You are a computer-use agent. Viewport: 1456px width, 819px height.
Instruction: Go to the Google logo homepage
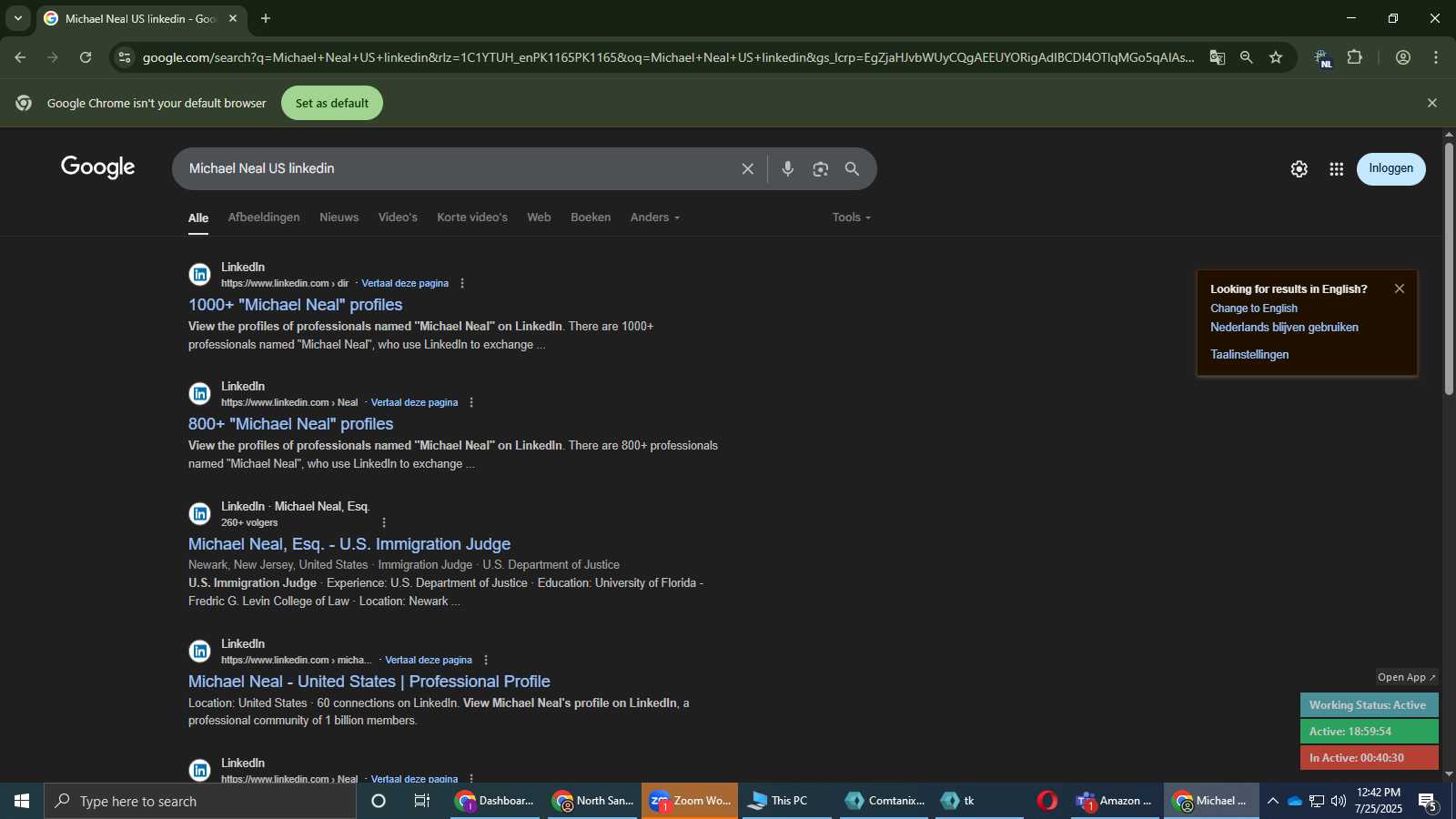click(x=97, y=167)
